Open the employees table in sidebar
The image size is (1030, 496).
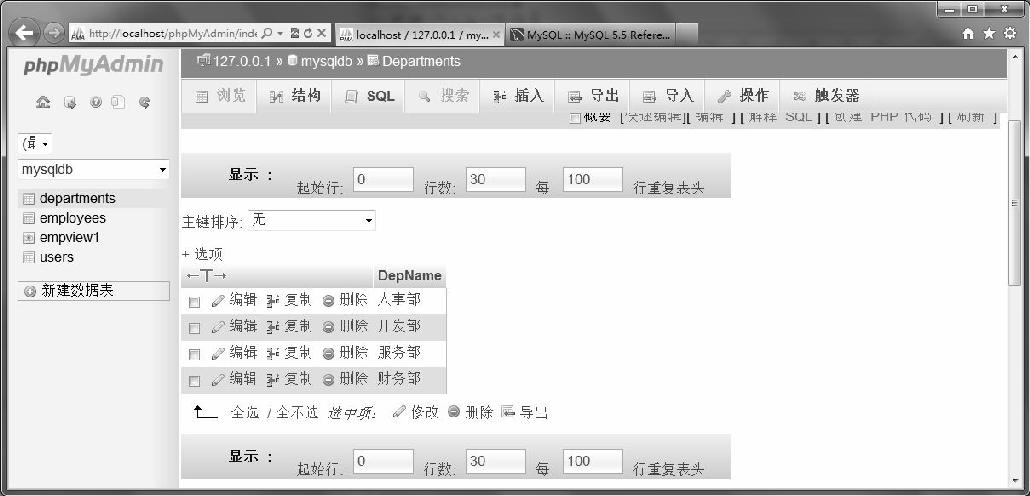coord(72,218)
